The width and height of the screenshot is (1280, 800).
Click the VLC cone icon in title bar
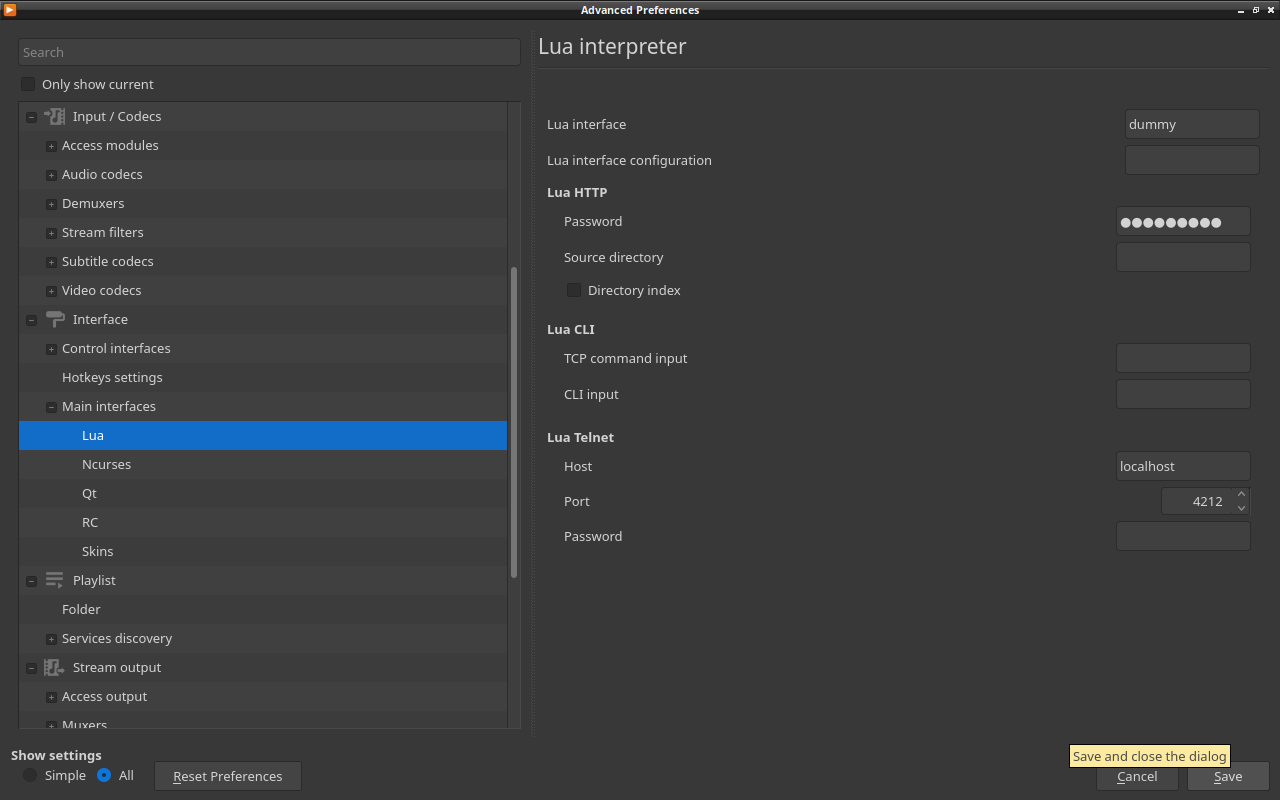10,10
